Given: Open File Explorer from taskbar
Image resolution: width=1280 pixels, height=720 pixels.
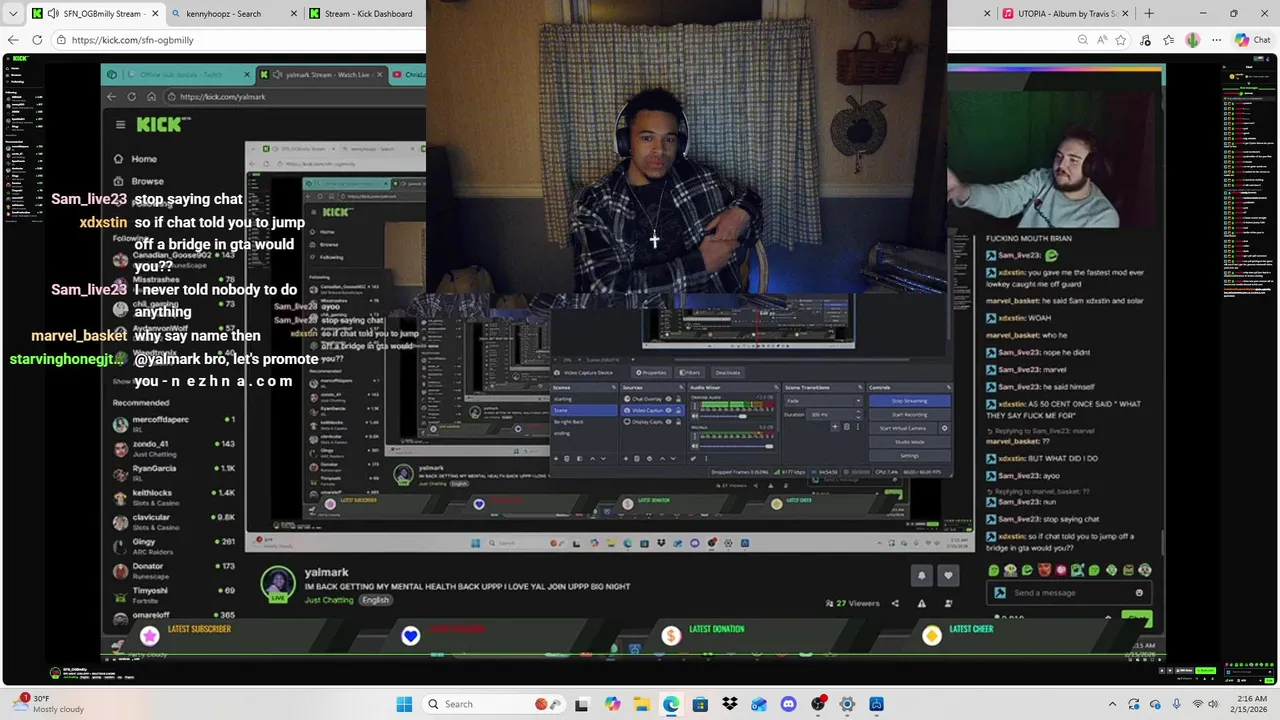Looking at the screenshot, I should click(641, 704).
